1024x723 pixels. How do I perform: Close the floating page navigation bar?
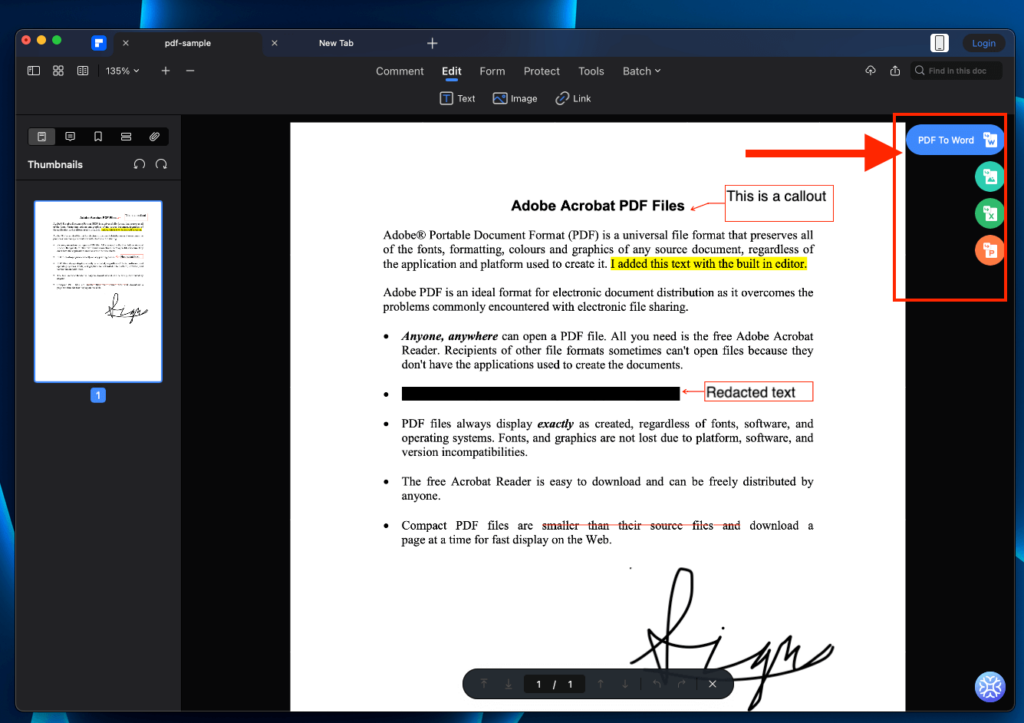[712, 684]
